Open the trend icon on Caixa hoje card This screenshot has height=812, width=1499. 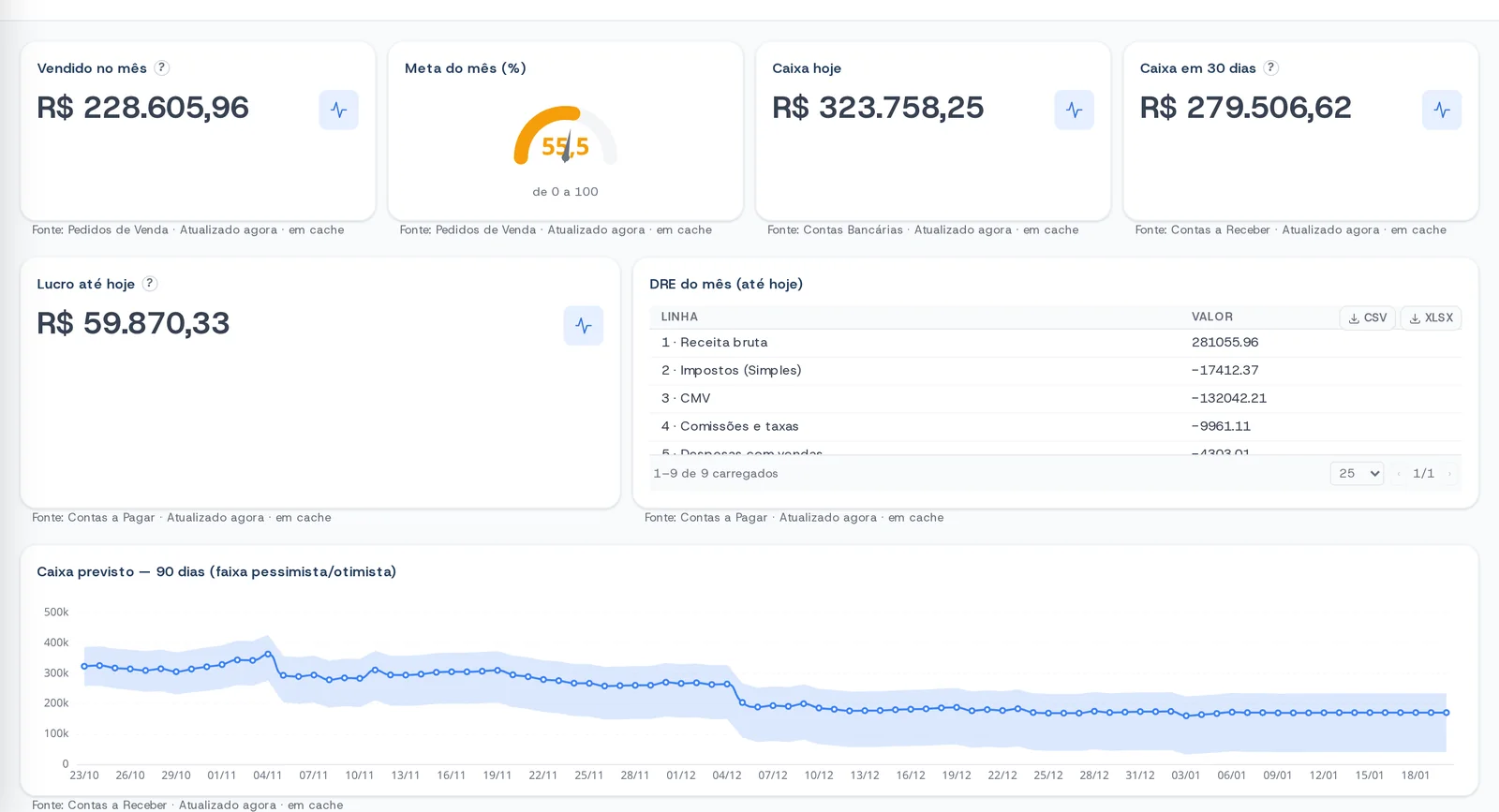1074,110
